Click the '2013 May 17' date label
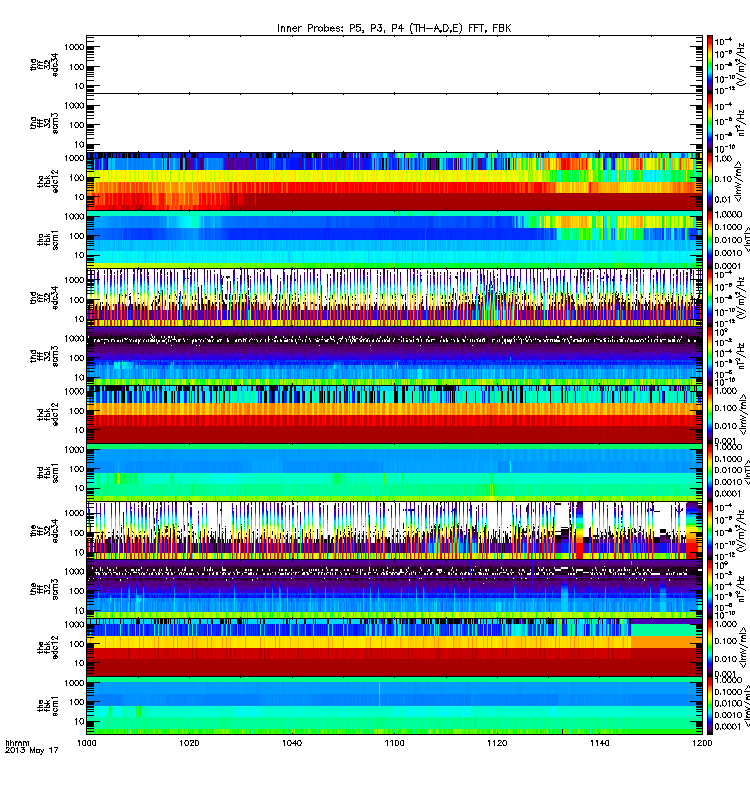750x800 pixels. 32,751
